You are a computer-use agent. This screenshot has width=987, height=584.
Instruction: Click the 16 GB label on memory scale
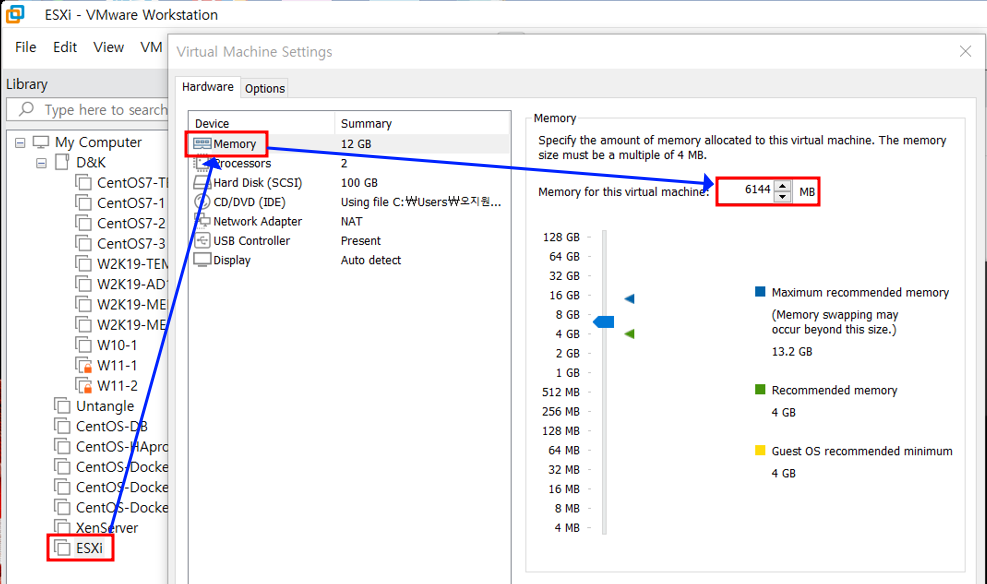pos(565,295)
